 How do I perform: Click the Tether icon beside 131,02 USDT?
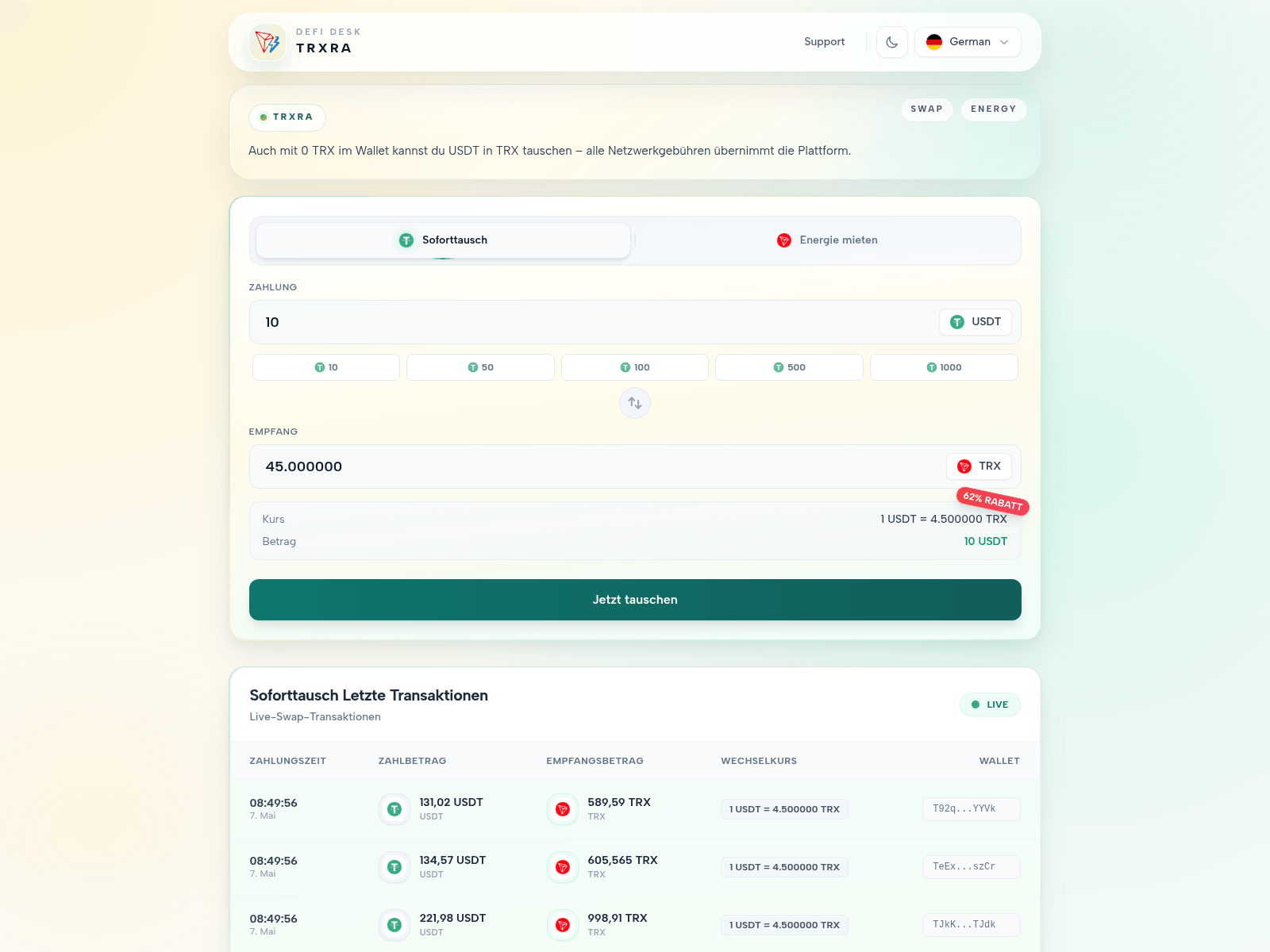394,809
